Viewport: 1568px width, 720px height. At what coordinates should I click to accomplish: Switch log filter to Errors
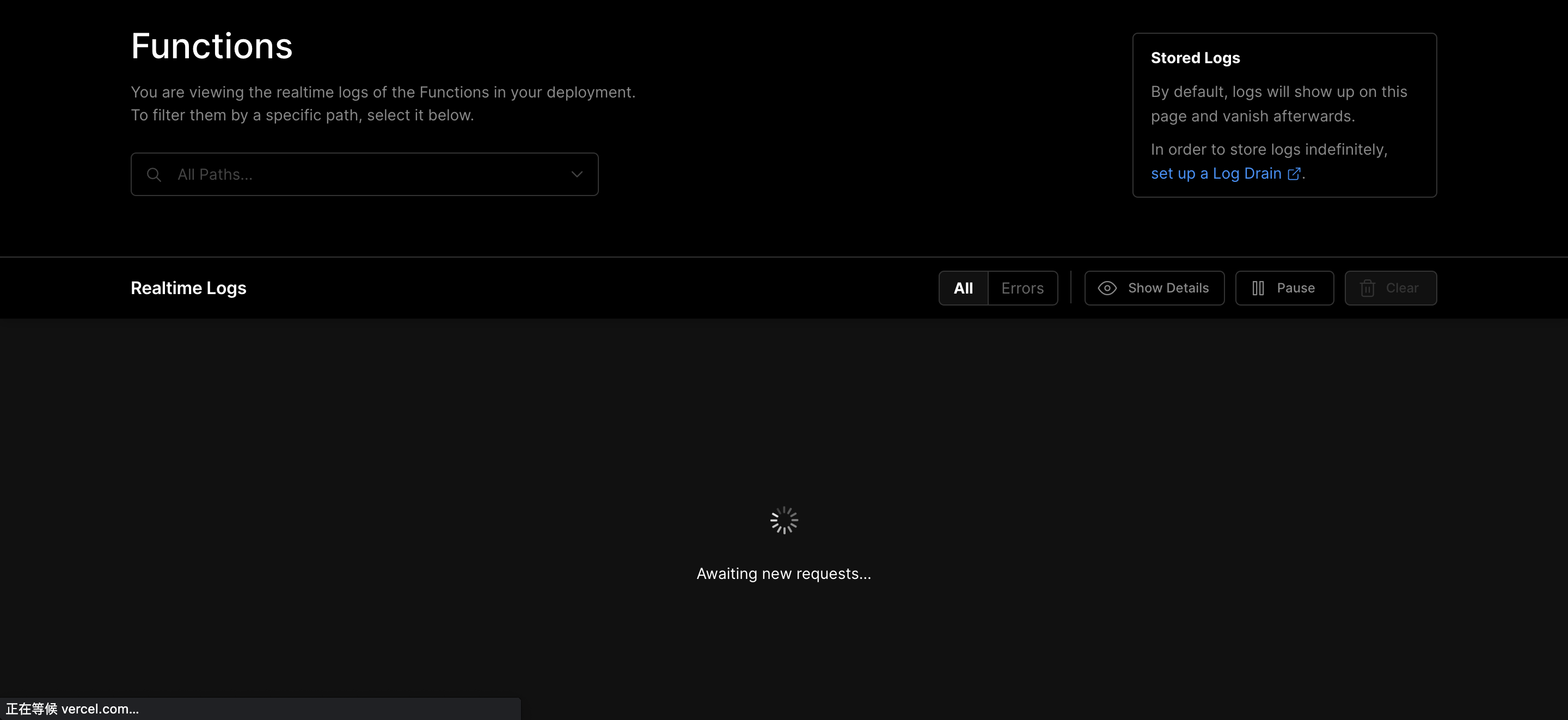pyautogui.click(x=1022, y=288)
